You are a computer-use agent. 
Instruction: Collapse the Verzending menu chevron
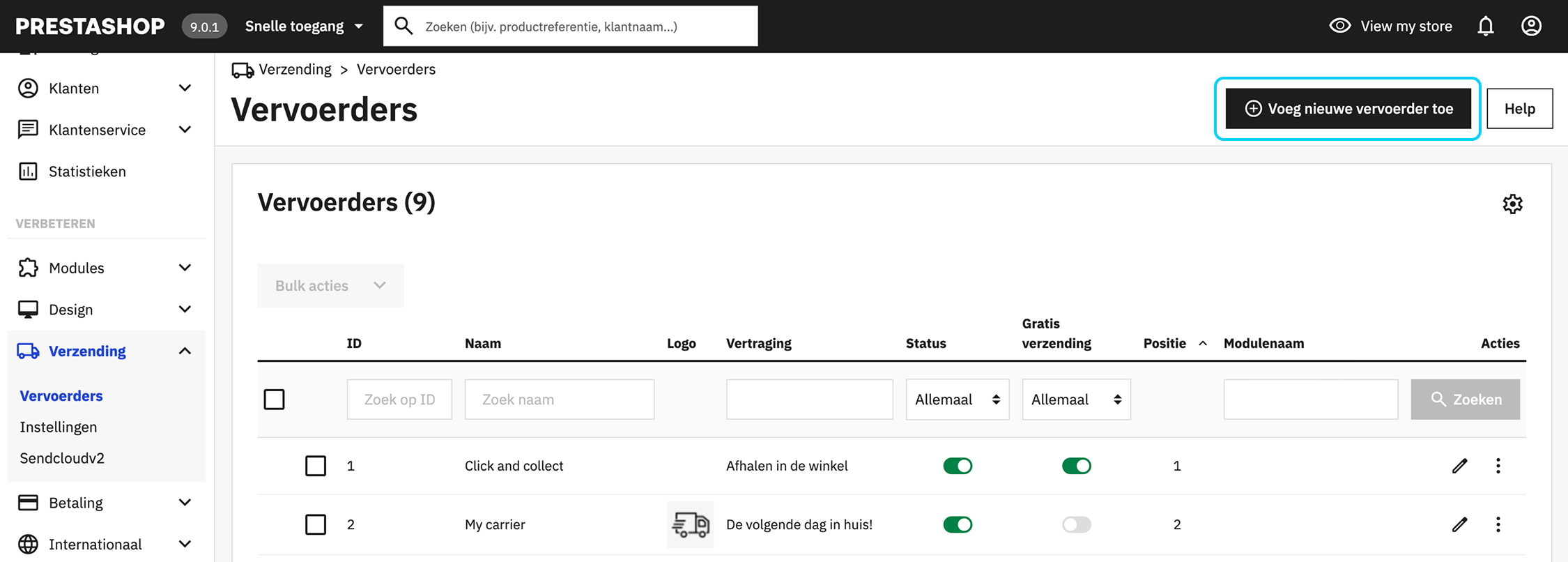(185, 351)
